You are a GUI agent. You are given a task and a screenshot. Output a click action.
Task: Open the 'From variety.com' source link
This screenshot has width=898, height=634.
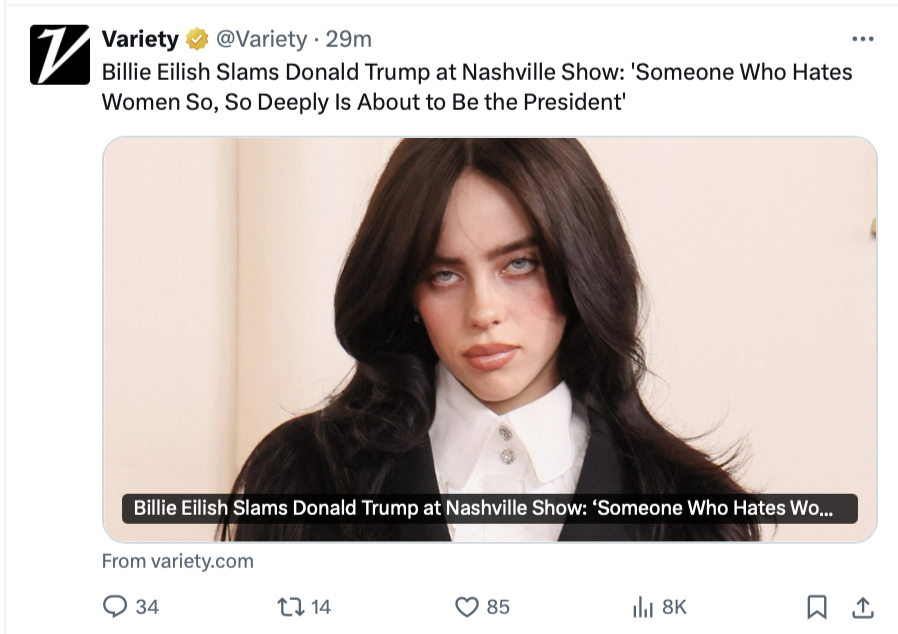tap(178, 561)
